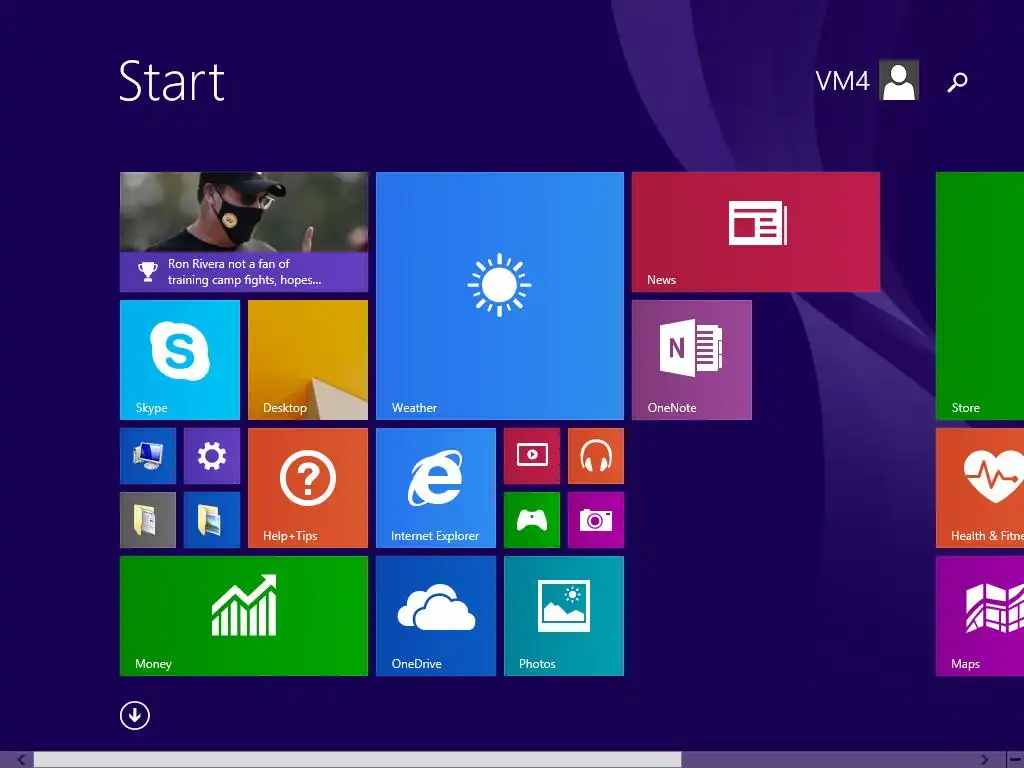
Task: Open the Photos tile
Action: pyautogui.click(x=564, y=616)
